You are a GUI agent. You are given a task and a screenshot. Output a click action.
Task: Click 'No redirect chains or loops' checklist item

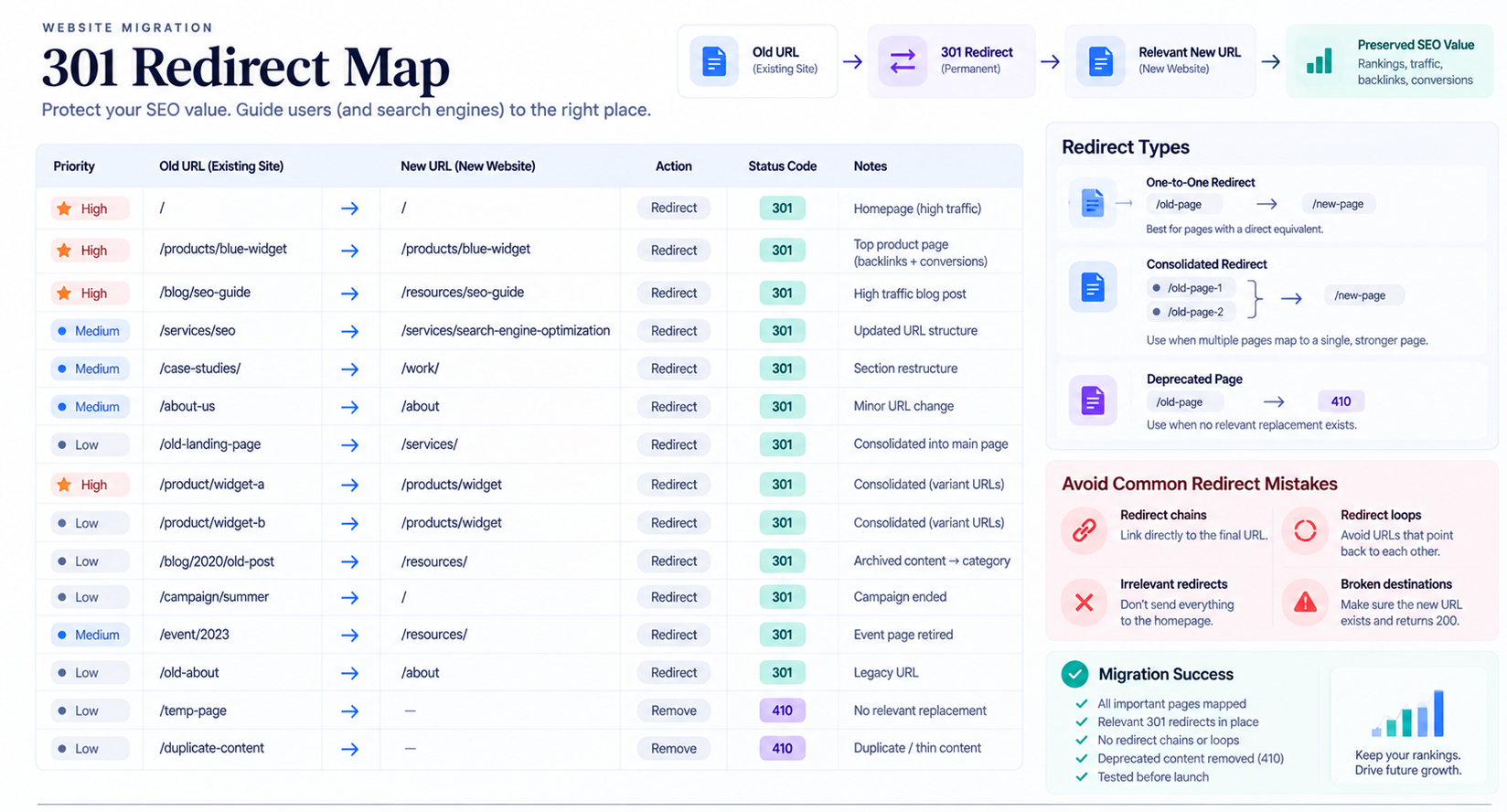pos(1169,741)
